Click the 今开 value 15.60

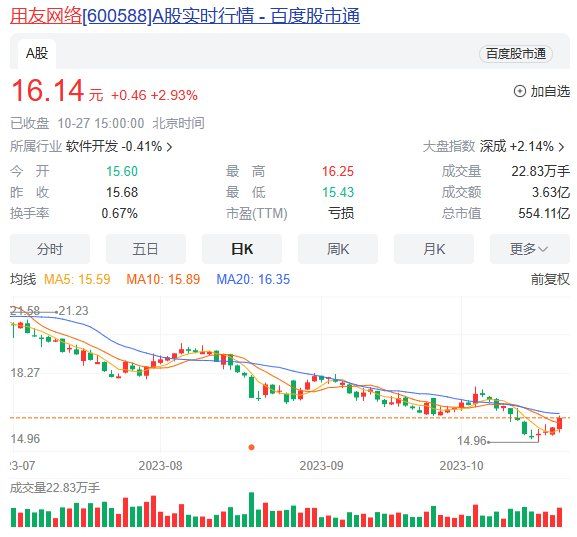coord(122,171)
